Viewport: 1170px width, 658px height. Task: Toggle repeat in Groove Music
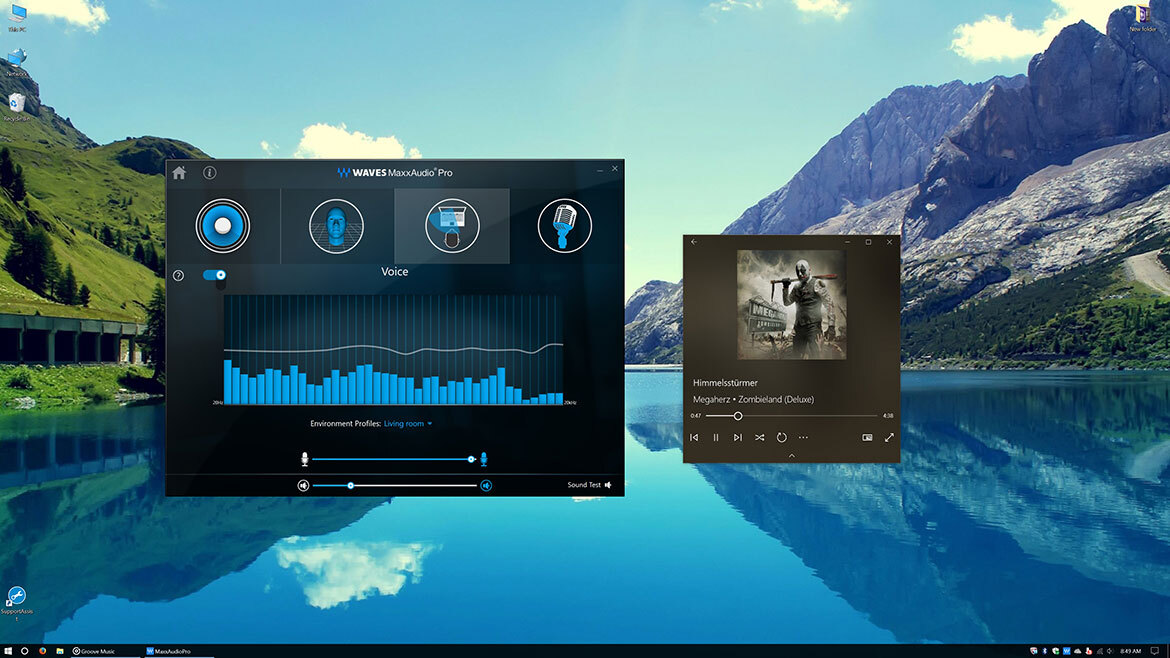[x=781, y=438]
